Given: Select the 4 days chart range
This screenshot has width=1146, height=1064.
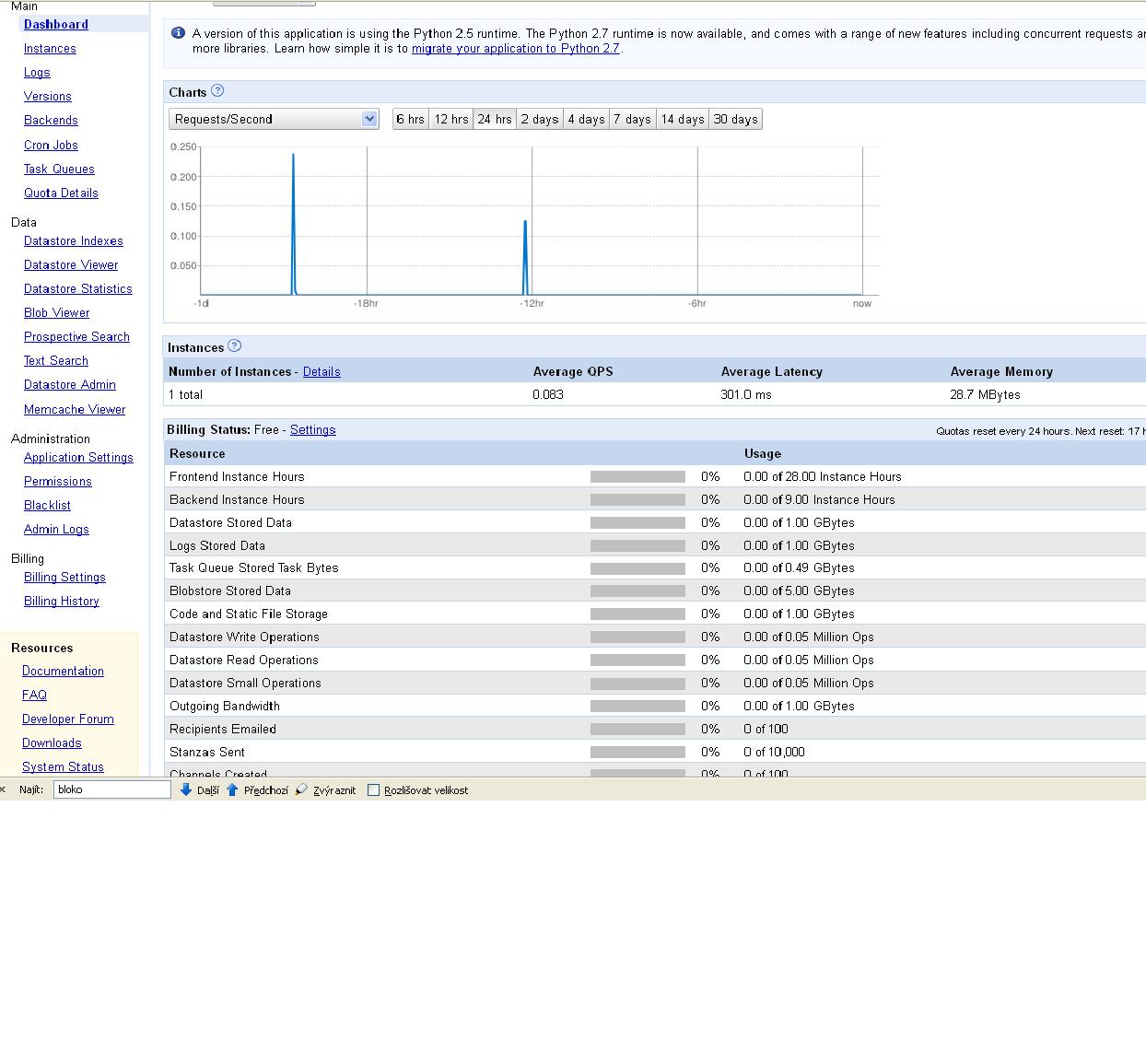Looking at the screenshot, I should [586, 119].
